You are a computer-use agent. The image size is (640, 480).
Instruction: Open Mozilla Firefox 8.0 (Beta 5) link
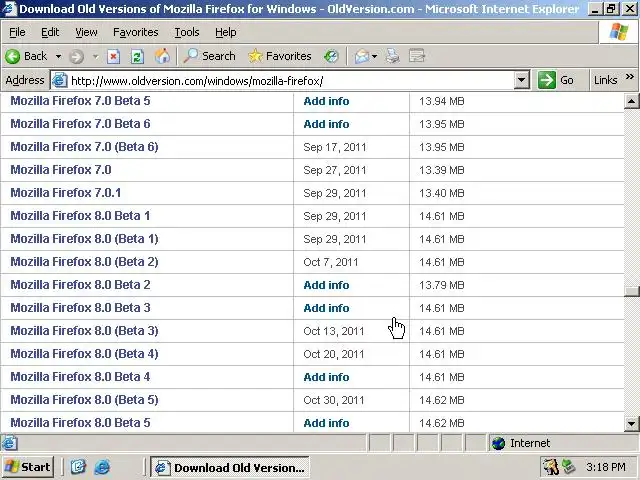[x=84, y=400]
